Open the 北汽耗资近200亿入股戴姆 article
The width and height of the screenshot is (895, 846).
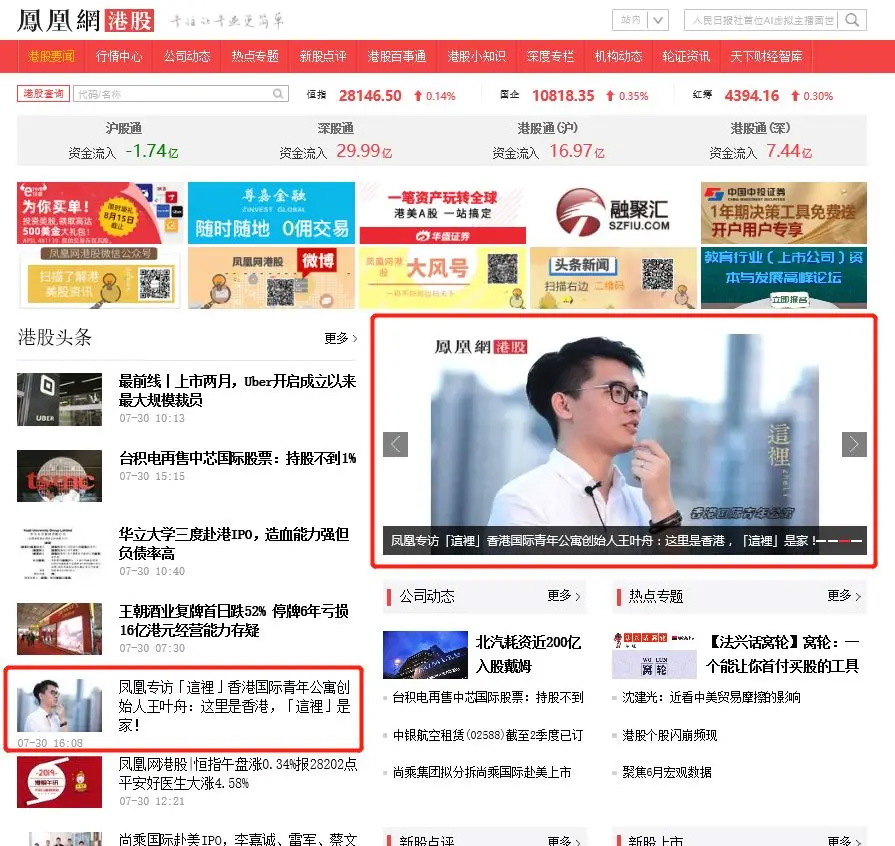(x=529, y=654)
